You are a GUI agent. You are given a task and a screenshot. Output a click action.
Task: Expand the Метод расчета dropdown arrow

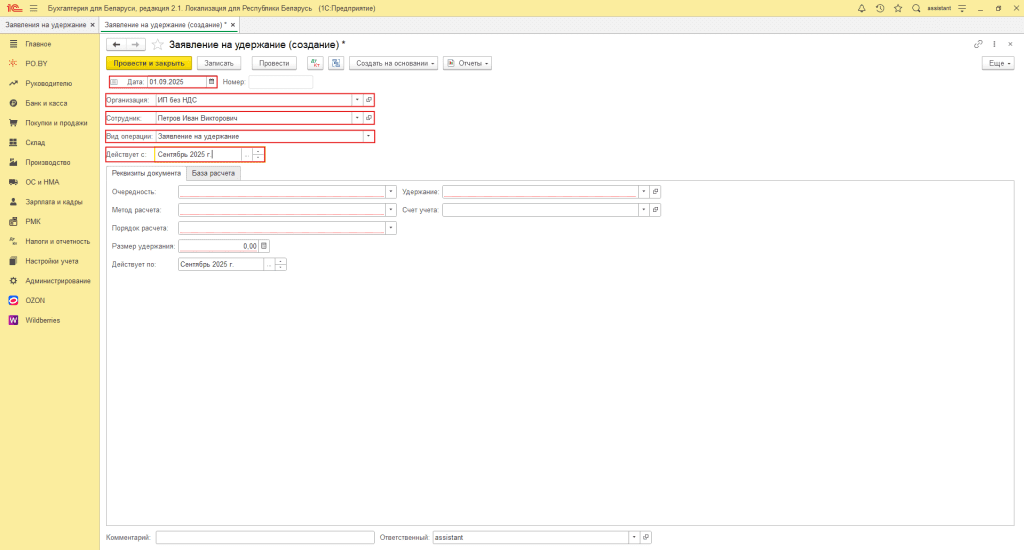tap(391, 210)
